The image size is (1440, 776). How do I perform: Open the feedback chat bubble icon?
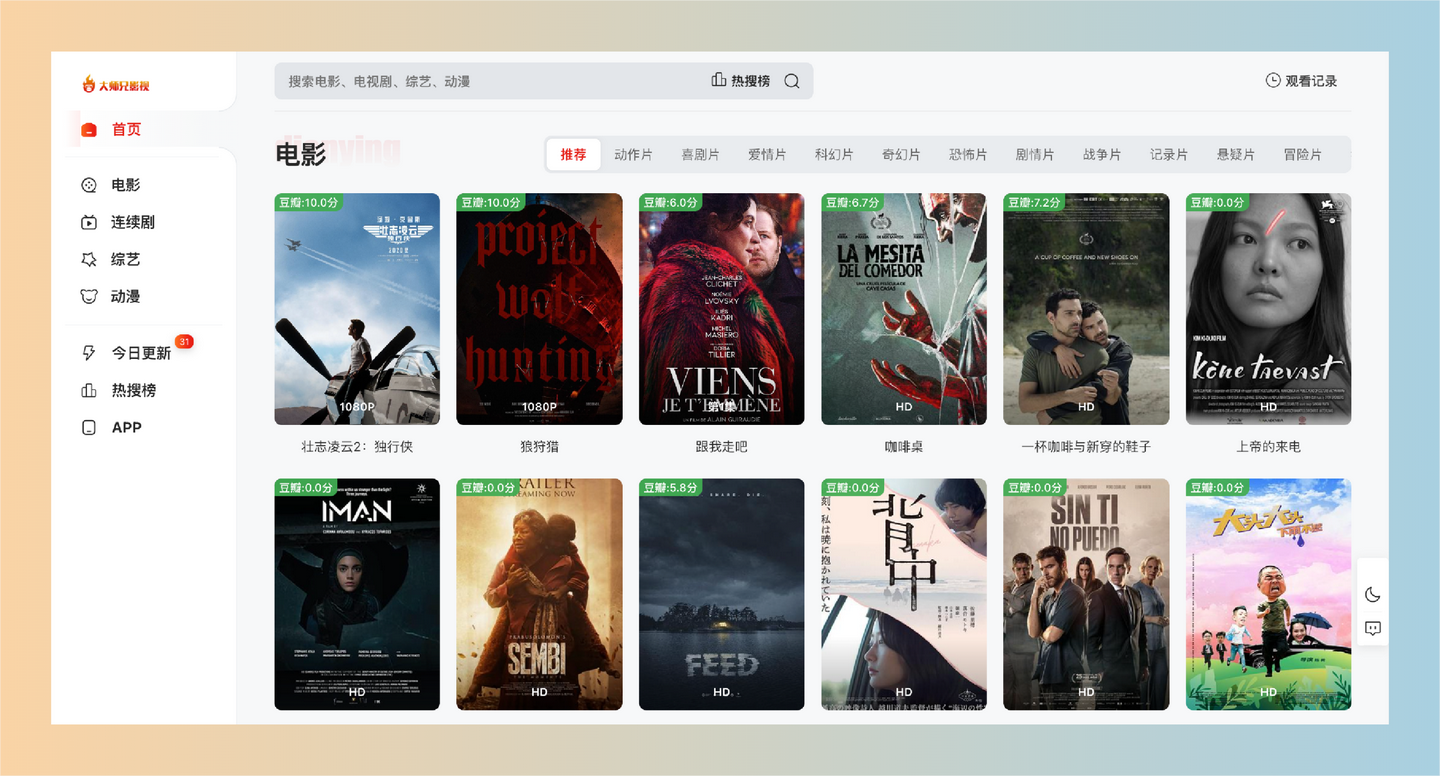point(1373,628)
